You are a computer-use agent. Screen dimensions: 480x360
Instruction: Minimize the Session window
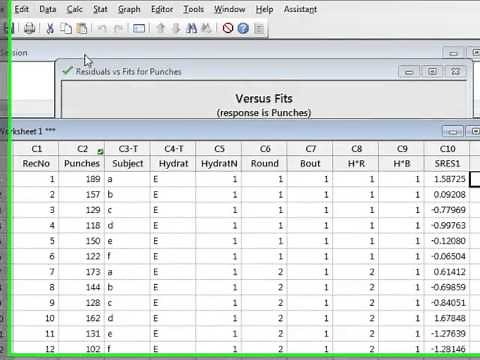453,53
